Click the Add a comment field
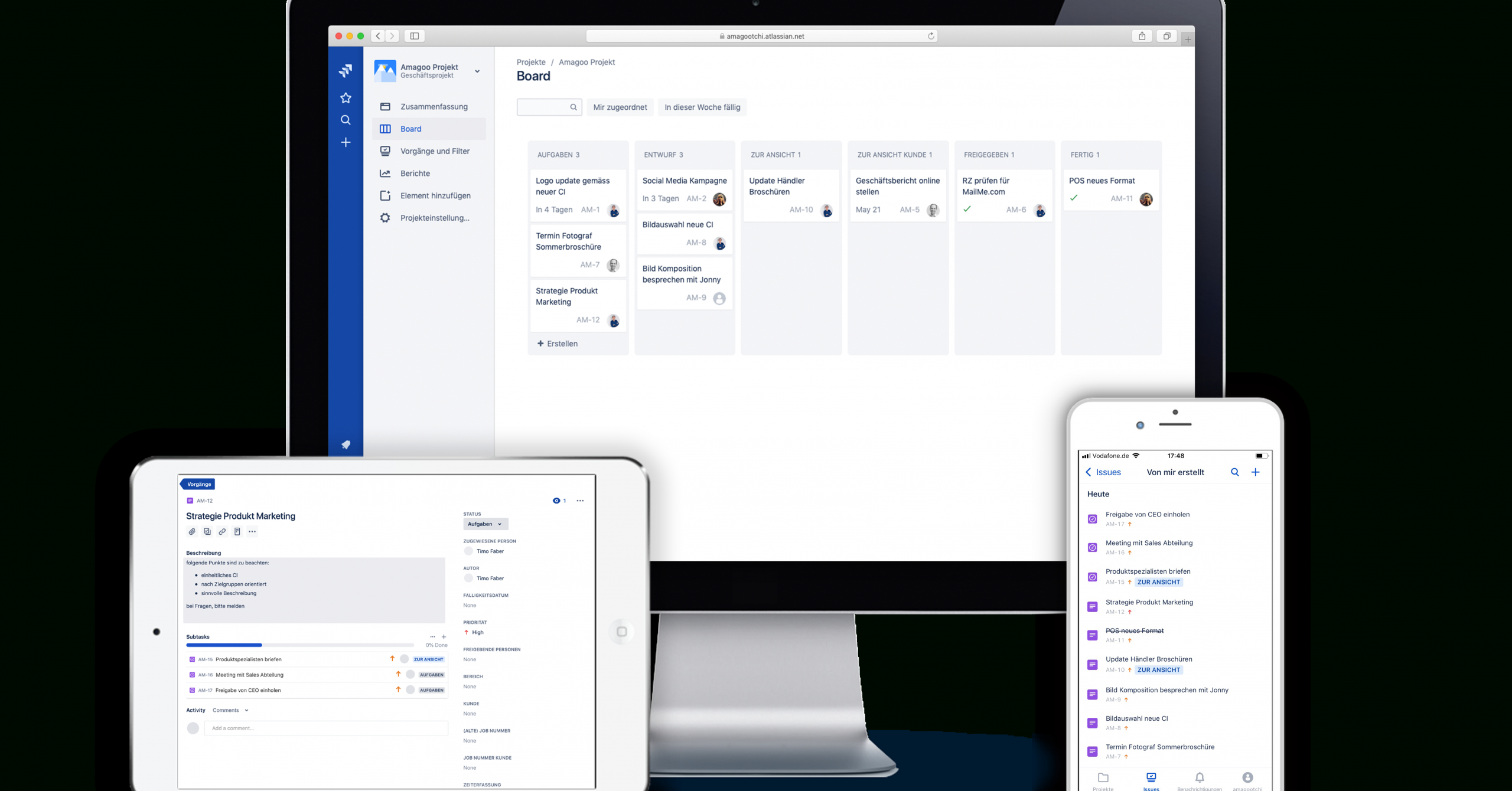 326,728
